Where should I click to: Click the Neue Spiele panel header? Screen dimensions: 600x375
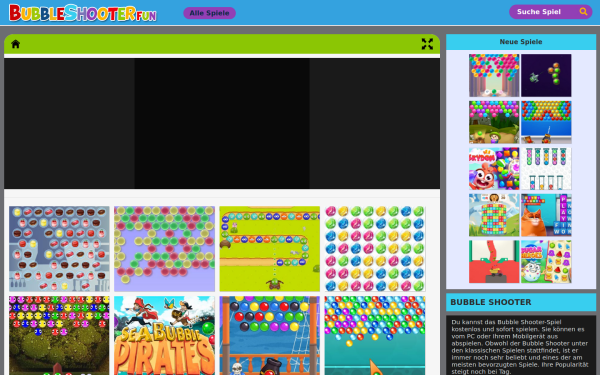[521, 42]
